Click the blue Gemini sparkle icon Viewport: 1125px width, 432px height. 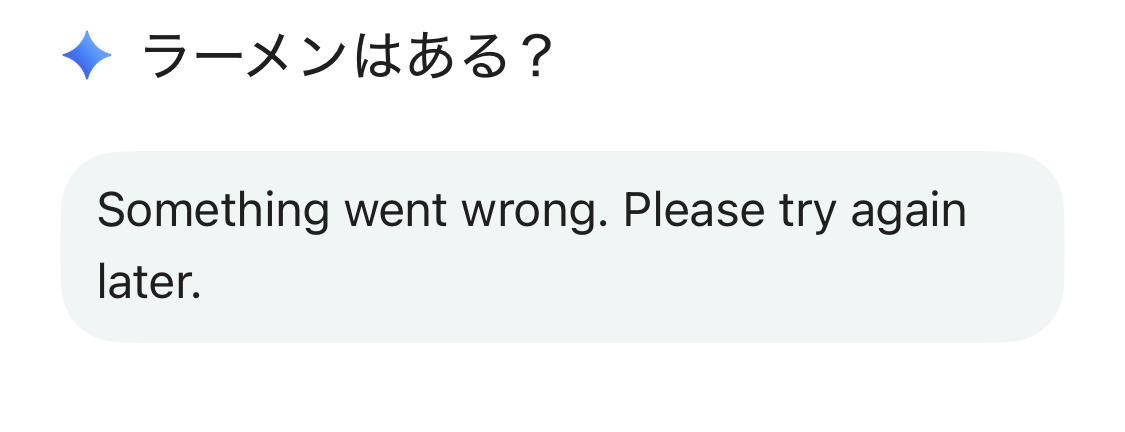[x=87, y=55]
